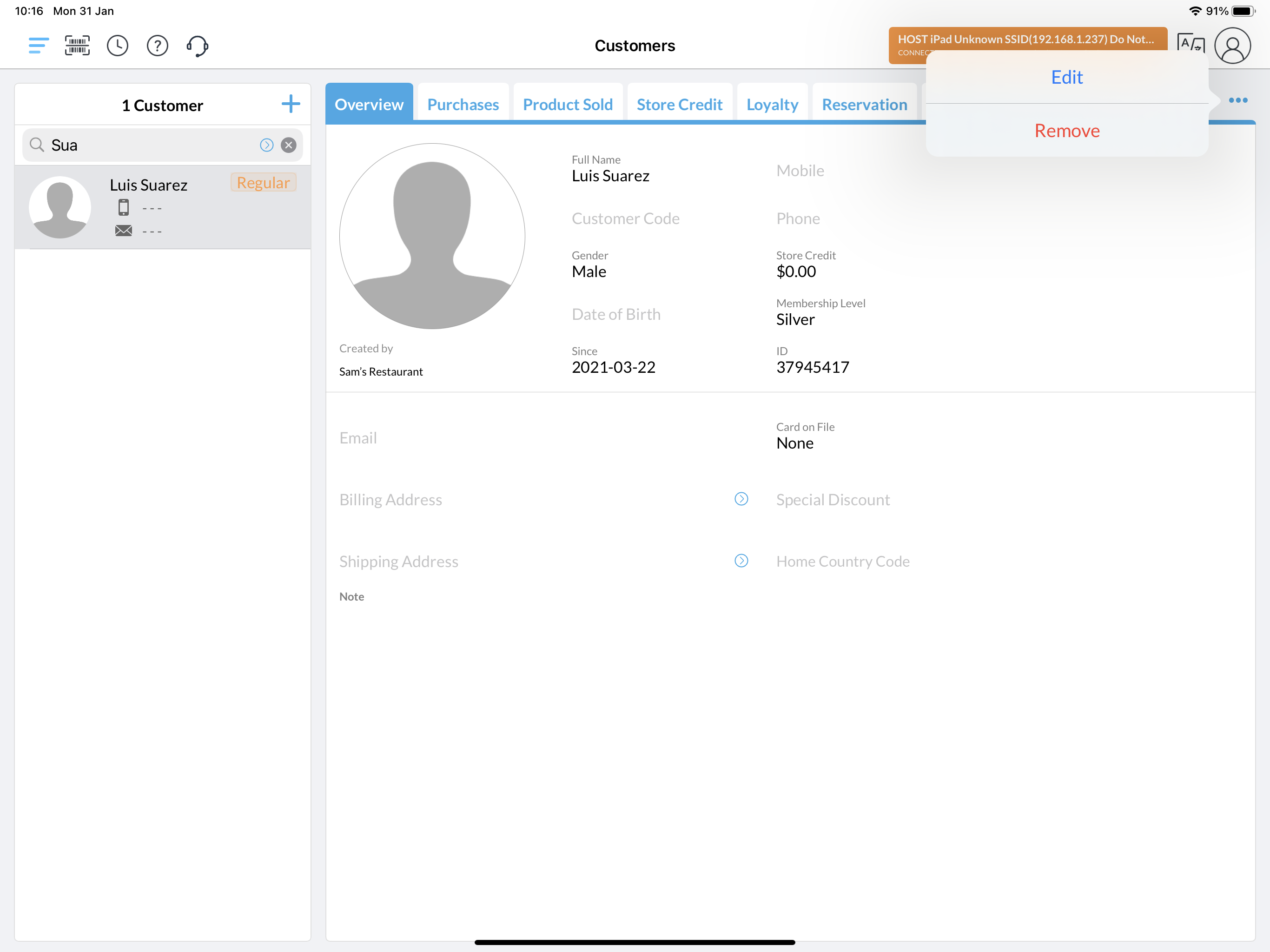Tap the search field advanced arrow
The image size is (1270, 952).
pos(266,145)
